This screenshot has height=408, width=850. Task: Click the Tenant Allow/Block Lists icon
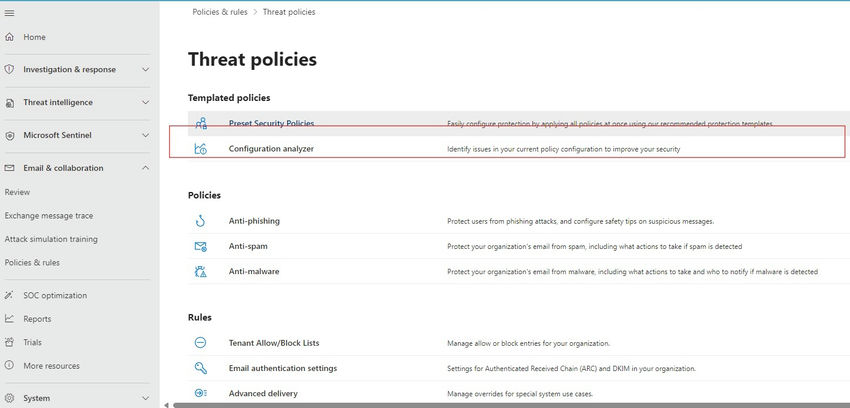pos(201,343)
